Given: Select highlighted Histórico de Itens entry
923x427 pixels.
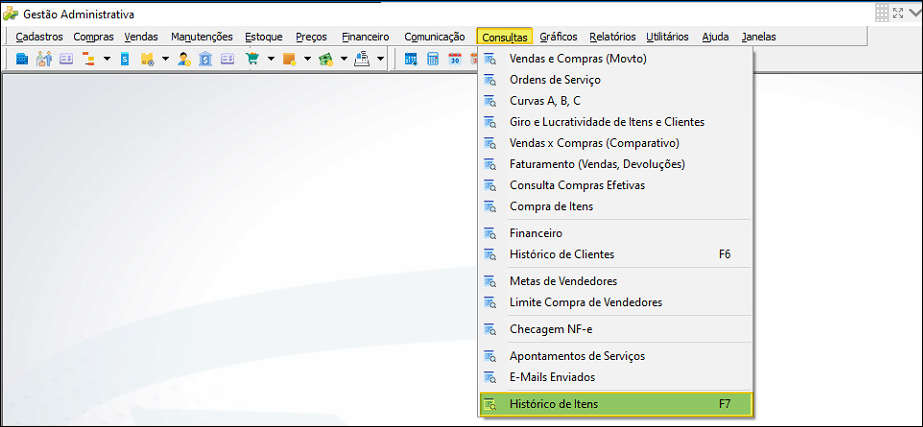Looking at the screenshot, I should click(616, 405).
